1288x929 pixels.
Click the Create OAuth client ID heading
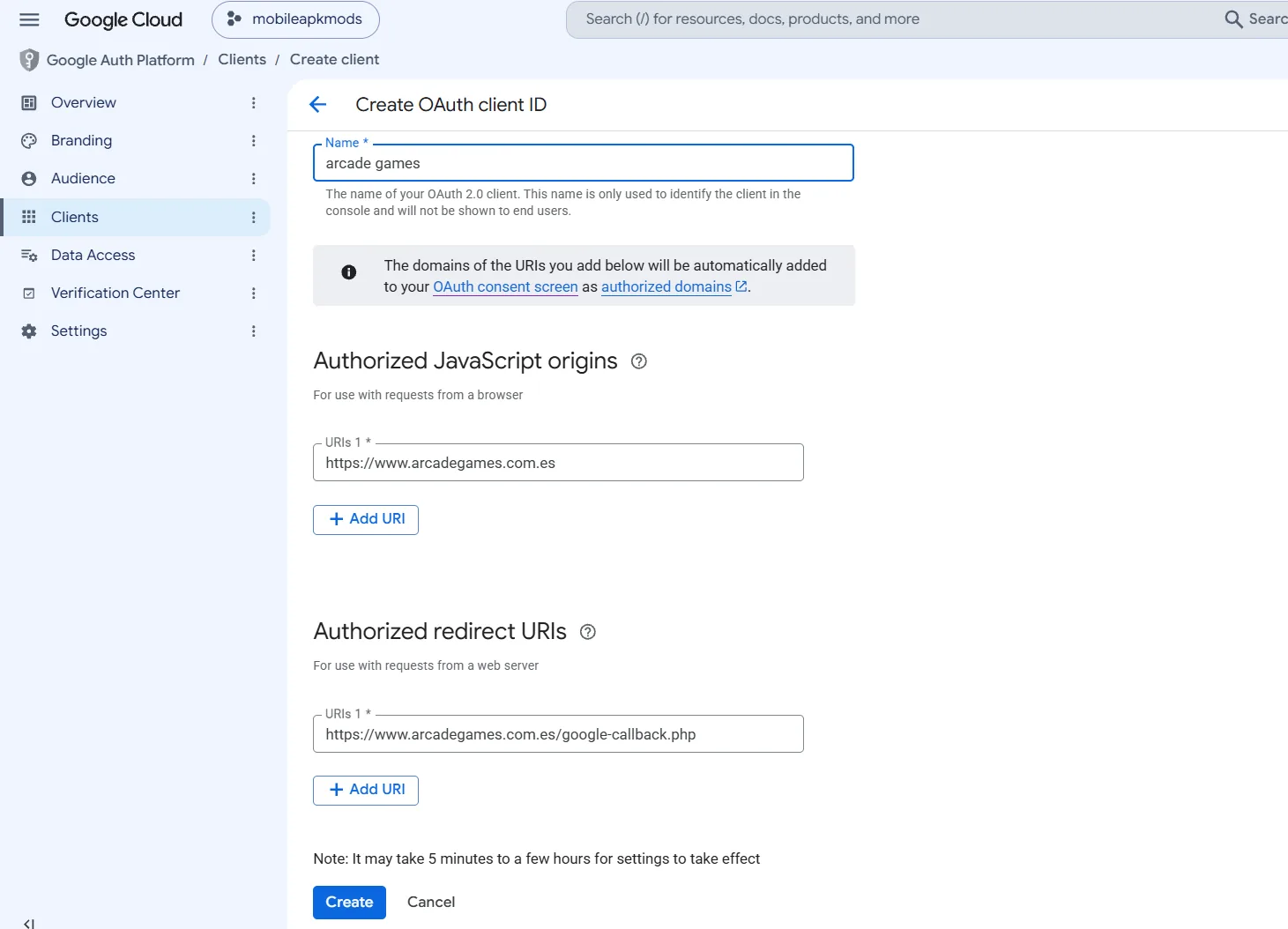(x=451, y=105)
